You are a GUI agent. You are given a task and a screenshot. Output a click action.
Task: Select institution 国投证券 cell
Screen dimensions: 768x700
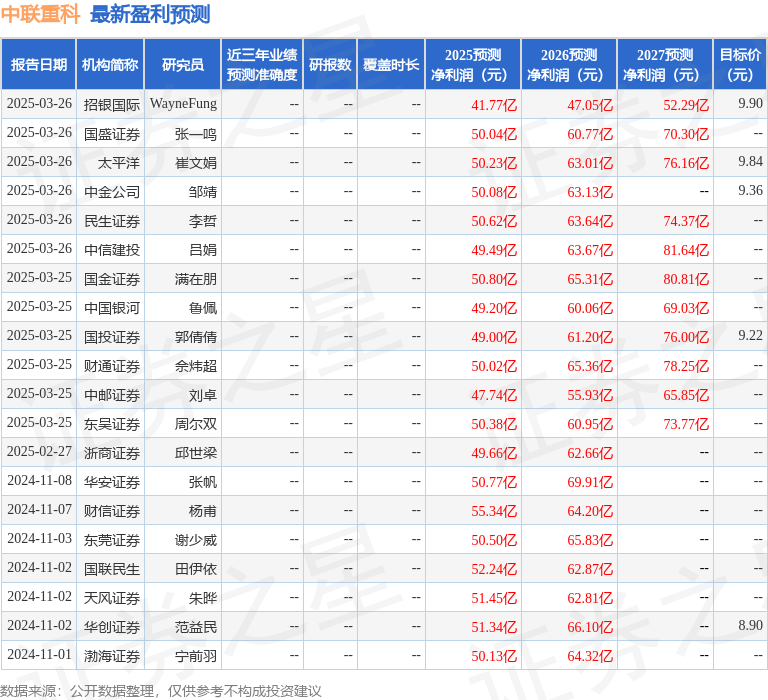click(112, 337)
